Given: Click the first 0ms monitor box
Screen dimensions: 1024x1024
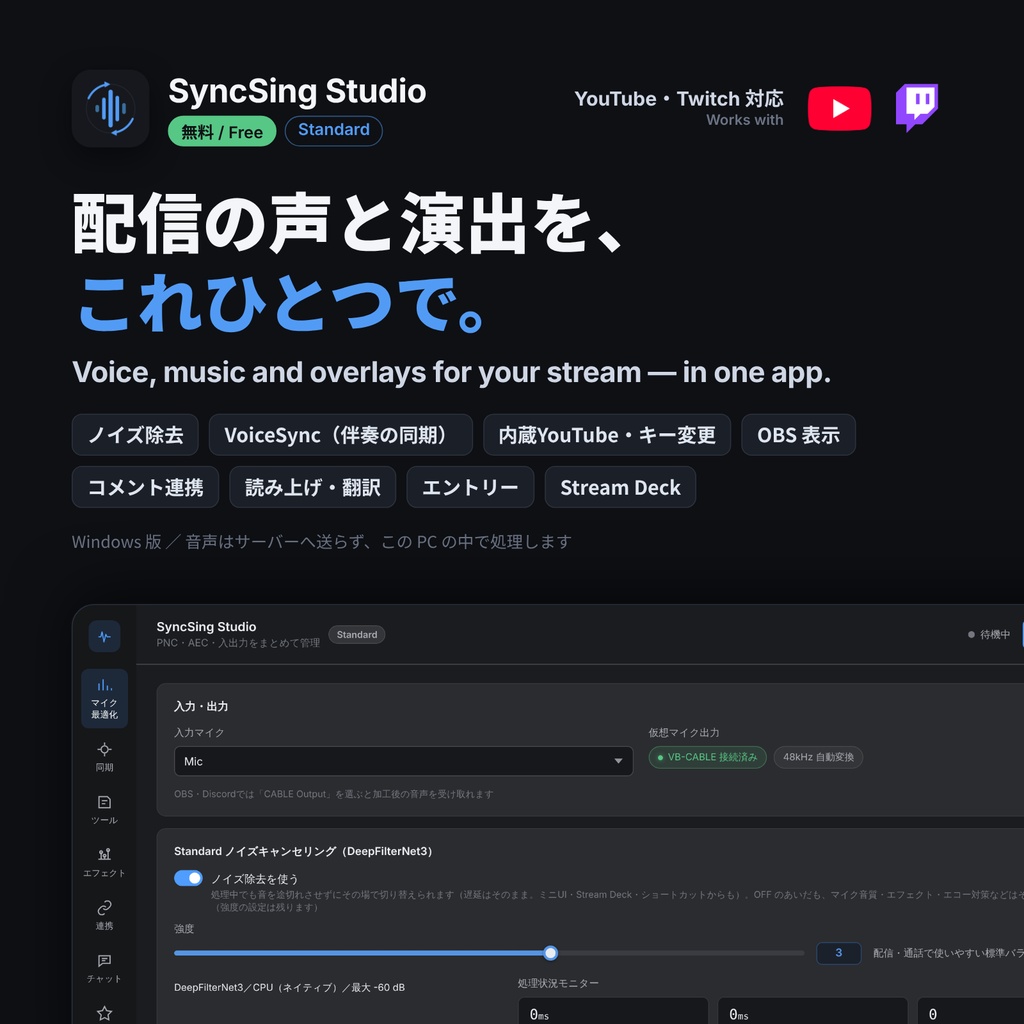Looking at the screenshot, I should 613,1011.
